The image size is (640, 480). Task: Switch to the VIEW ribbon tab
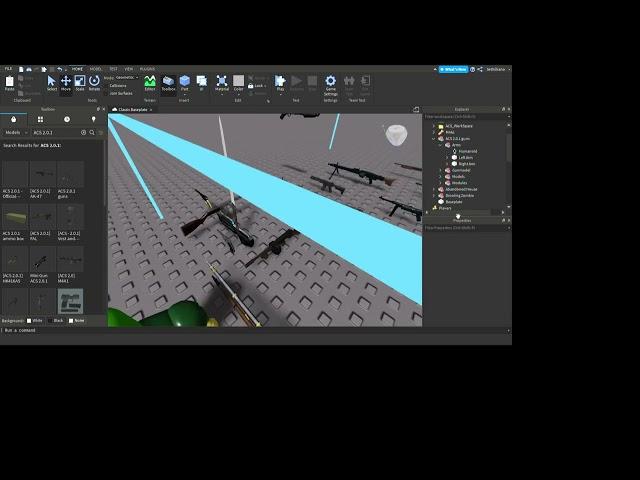point(129,69)
